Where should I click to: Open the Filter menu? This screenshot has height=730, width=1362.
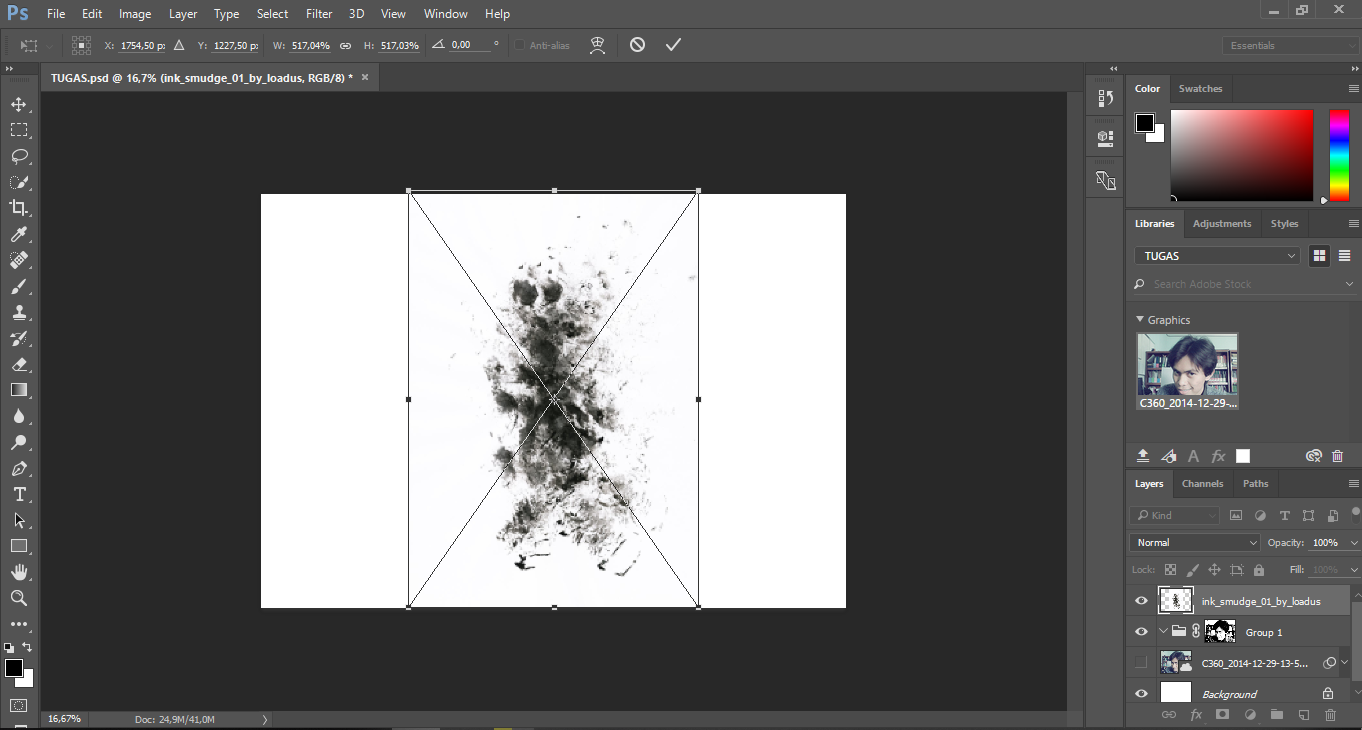[318, 13]
